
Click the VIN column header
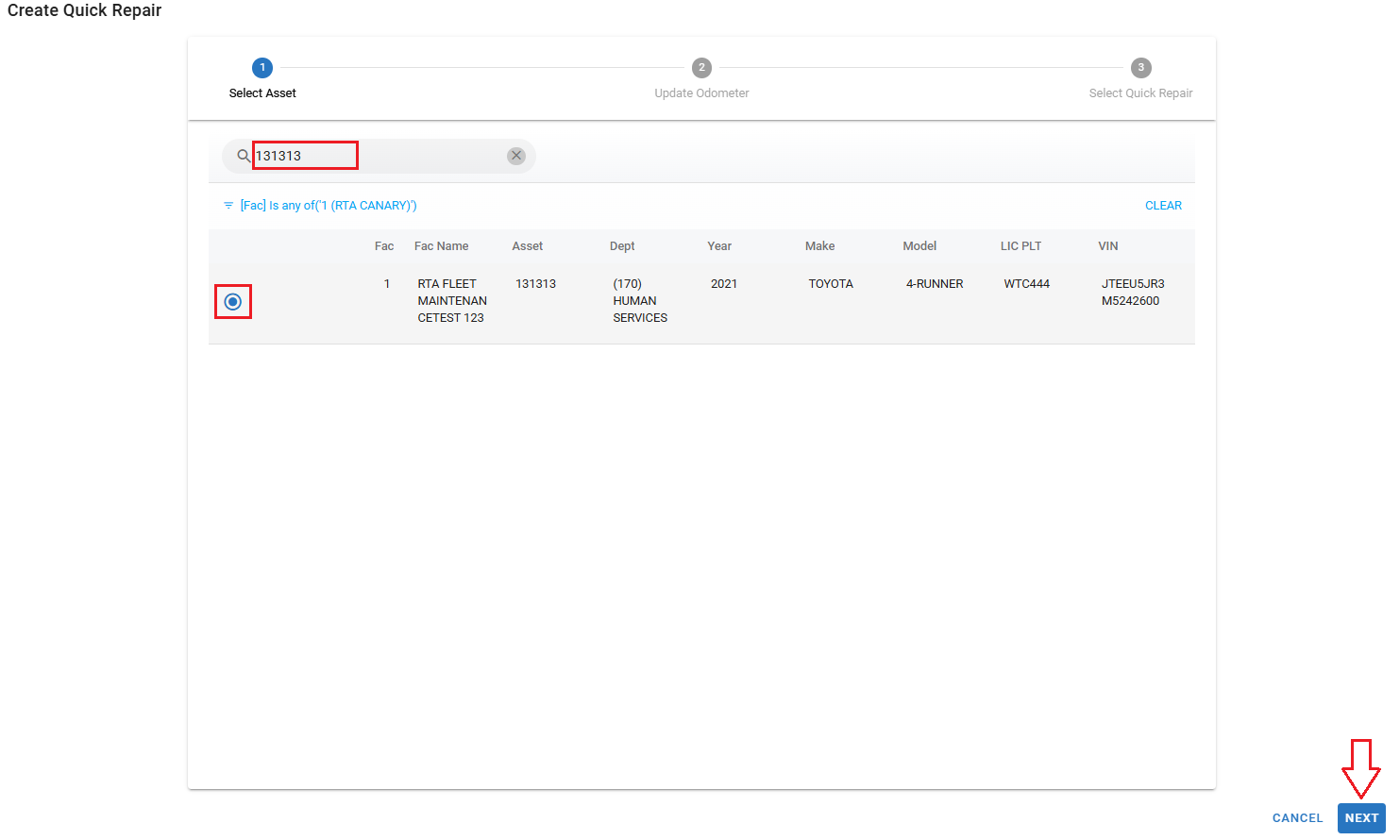(x=1107, y=246)
